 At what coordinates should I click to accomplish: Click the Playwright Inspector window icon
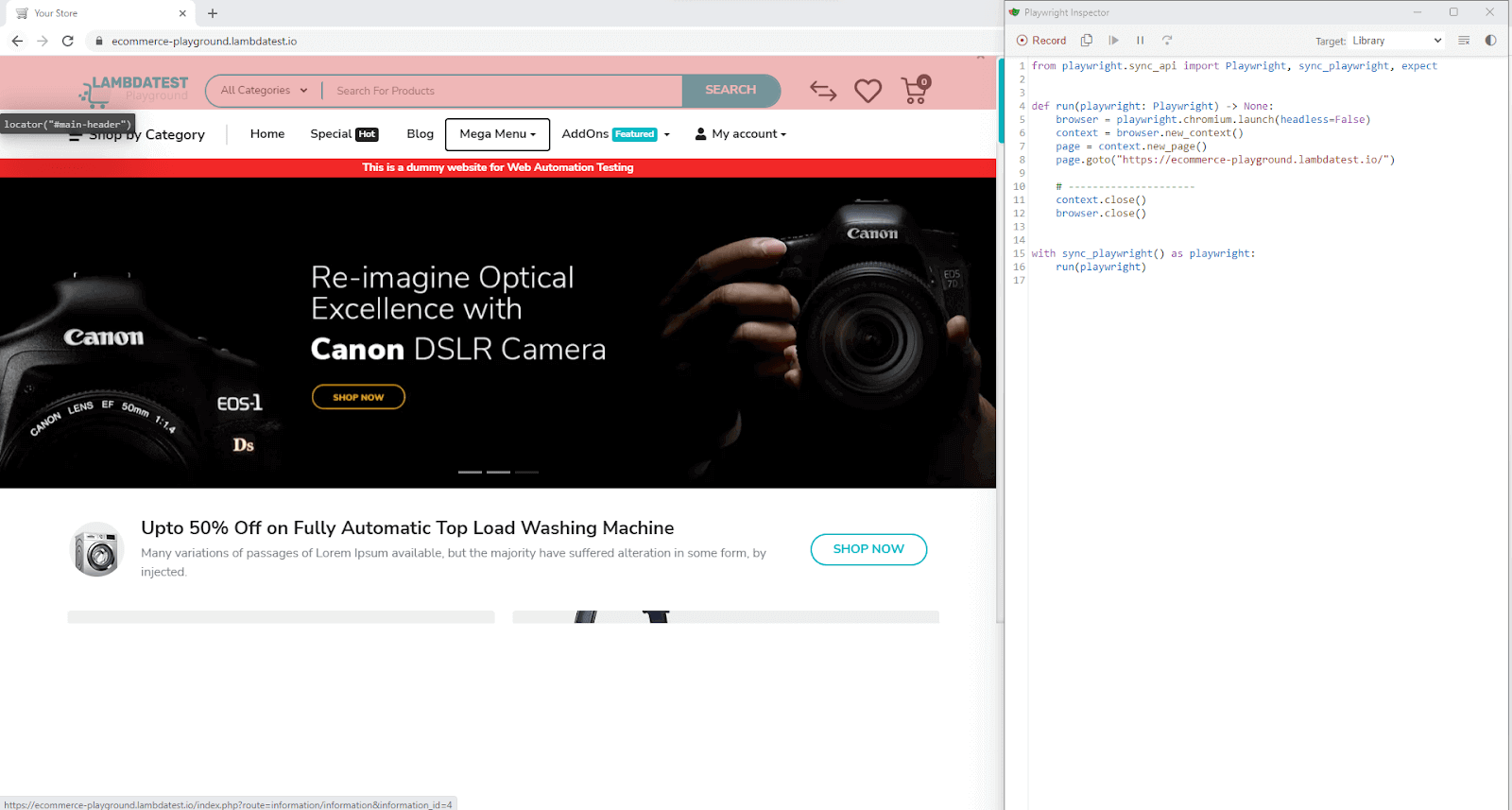(x=1015, y=12)
